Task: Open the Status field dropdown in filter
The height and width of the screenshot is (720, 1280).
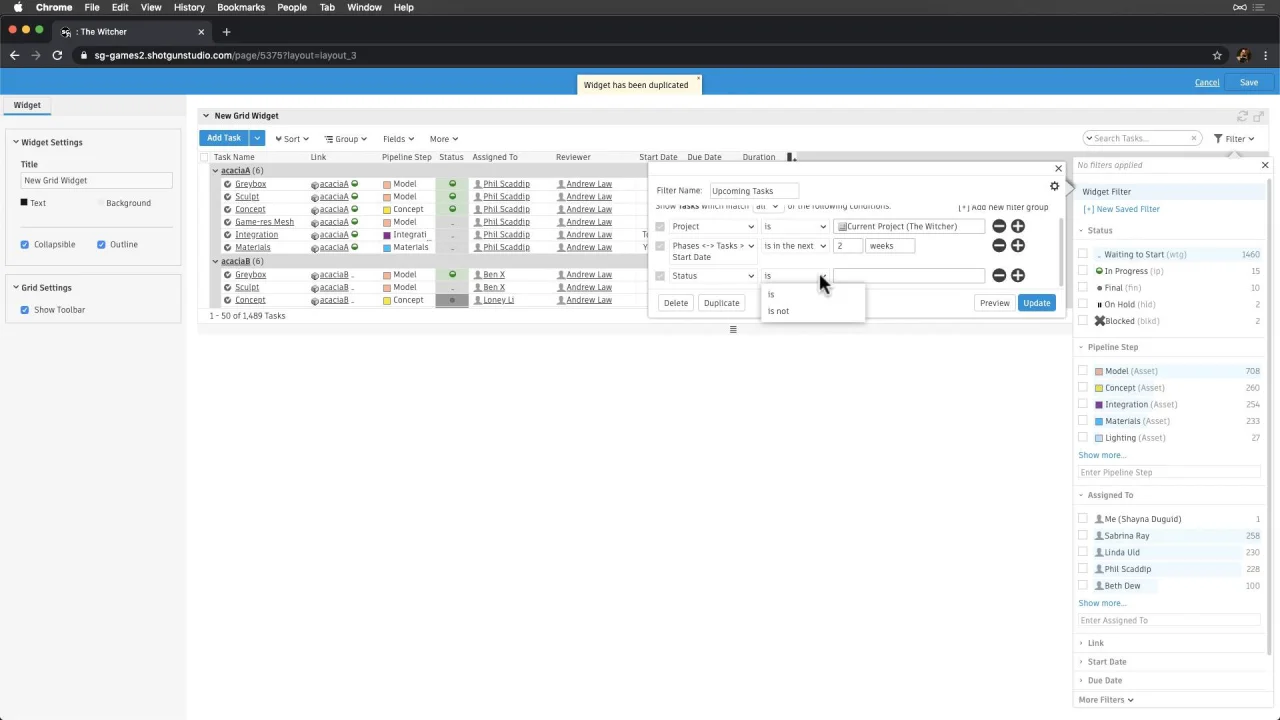Action: [712, 276]
